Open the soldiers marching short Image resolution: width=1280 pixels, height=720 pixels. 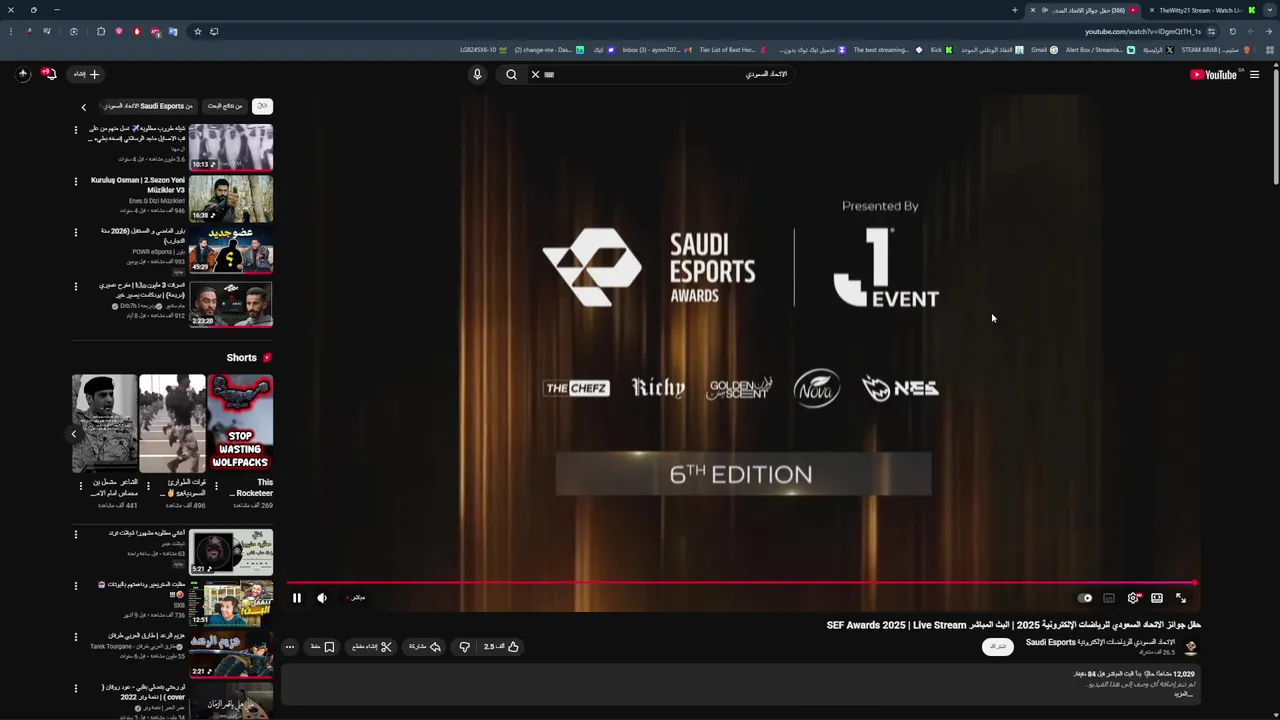pos(172,423)
